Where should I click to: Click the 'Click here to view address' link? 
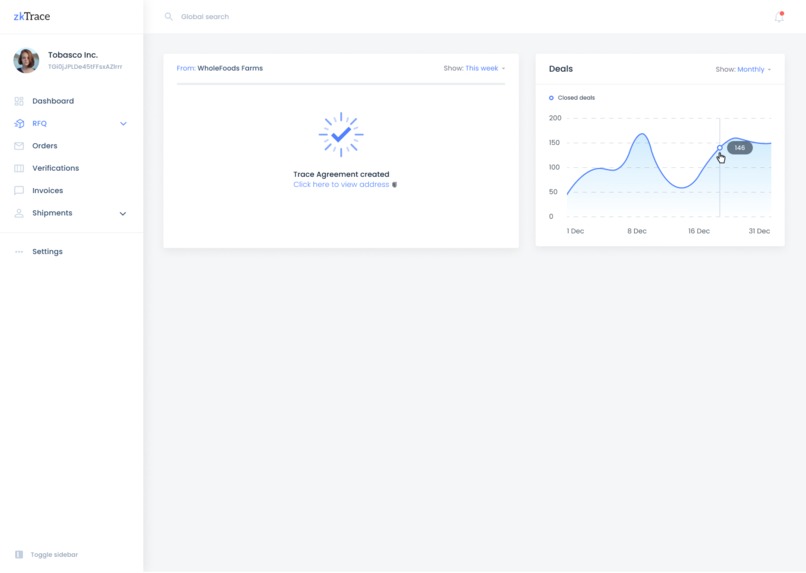tap(341, 184)
